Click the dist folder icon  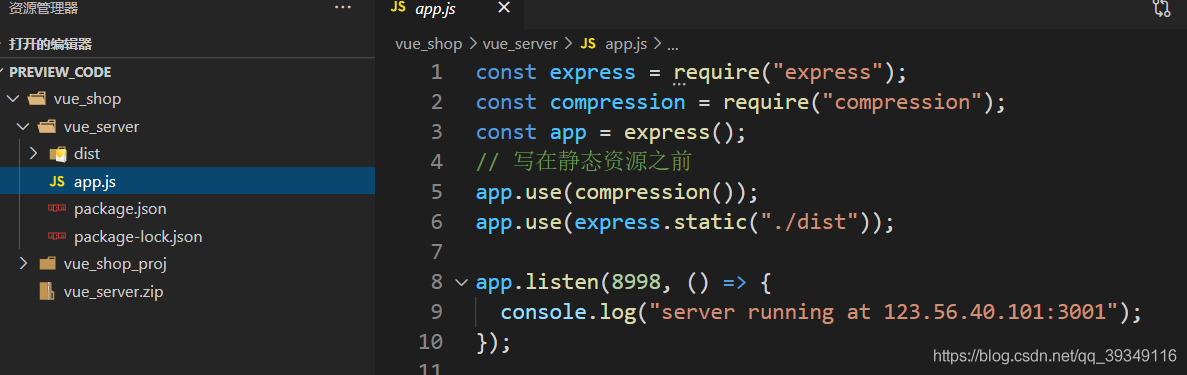pos(58,154)
